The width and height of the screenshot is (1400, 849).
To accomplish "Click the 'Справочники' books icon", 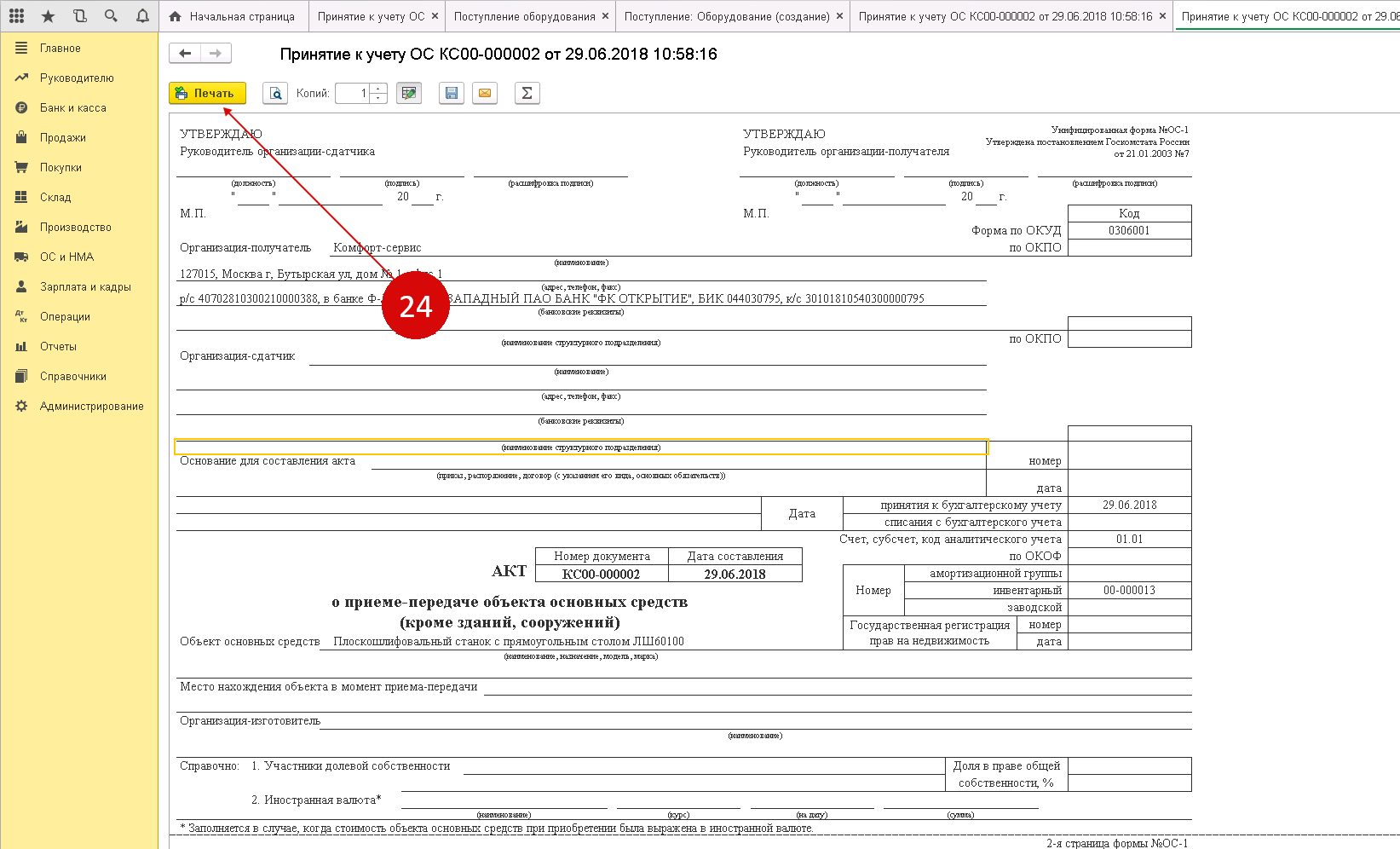I will (21, 377).
